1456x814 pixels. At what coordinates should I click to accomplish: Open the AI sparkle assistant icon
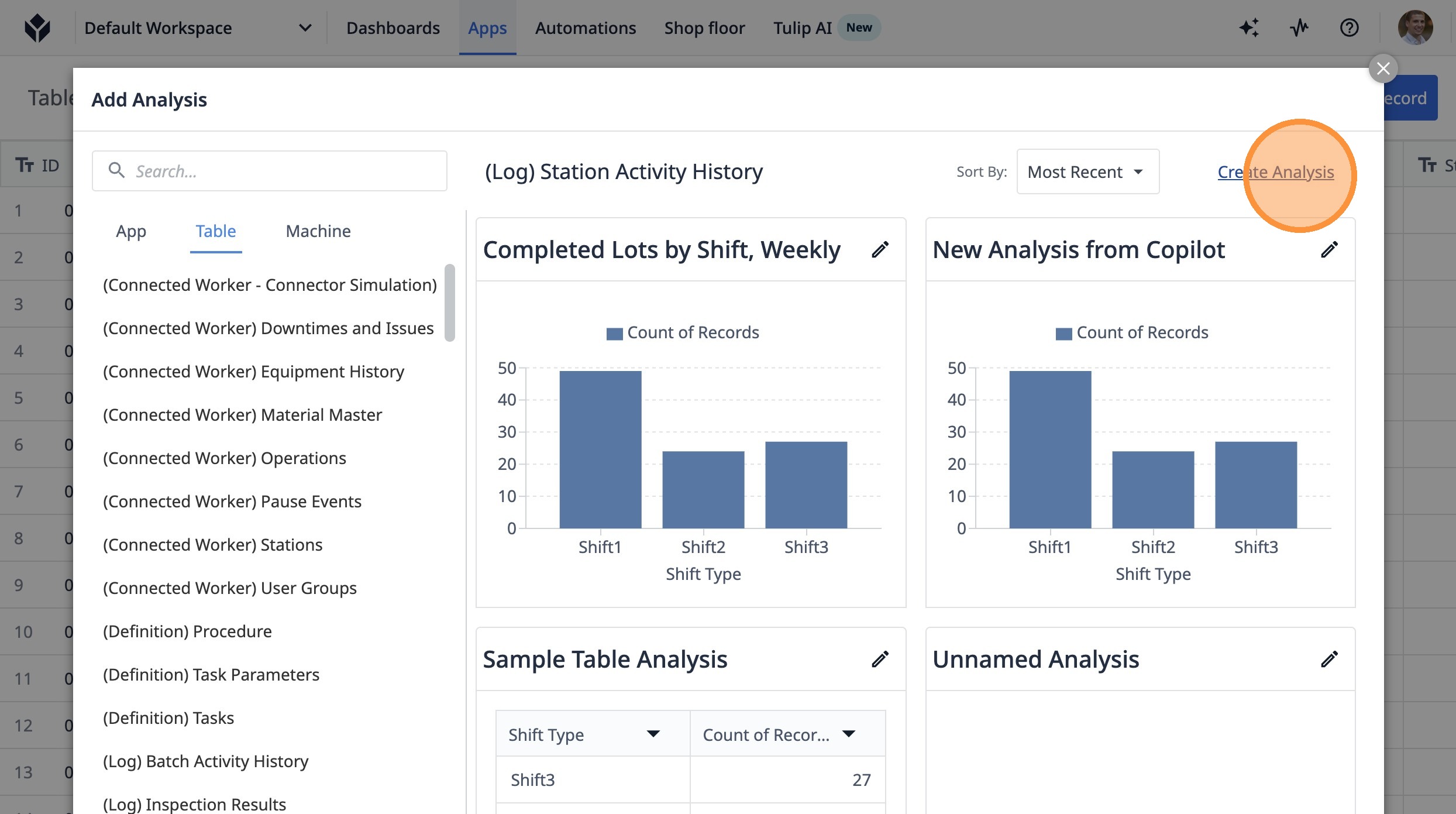click(x=1249, y=28)
